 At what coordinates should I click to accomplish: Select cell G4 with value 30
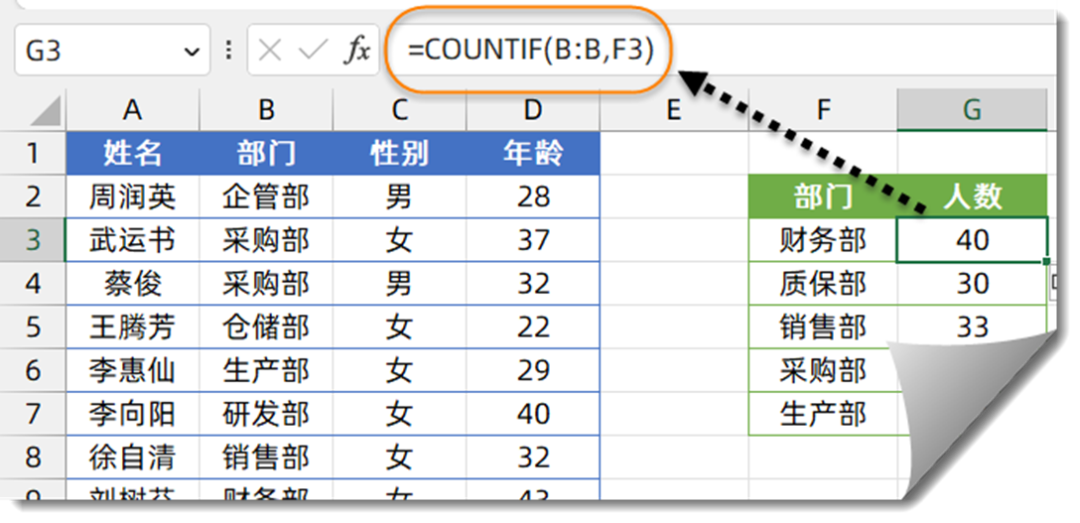pos(972,284)
